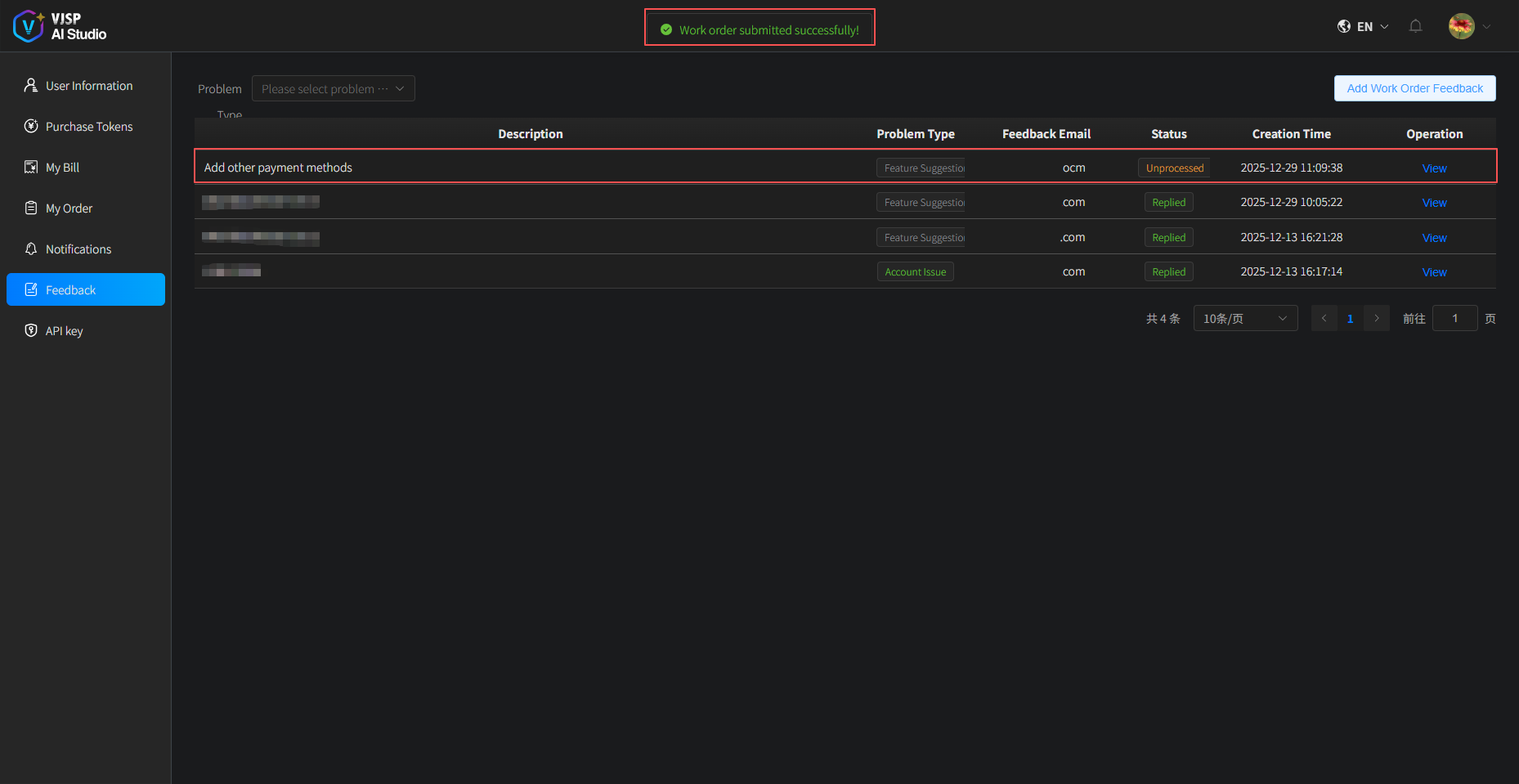Image resolution: width=1519 pixels, height=784 pixels.
Task: Open the notification bell icon
Action: [1415, 26]
